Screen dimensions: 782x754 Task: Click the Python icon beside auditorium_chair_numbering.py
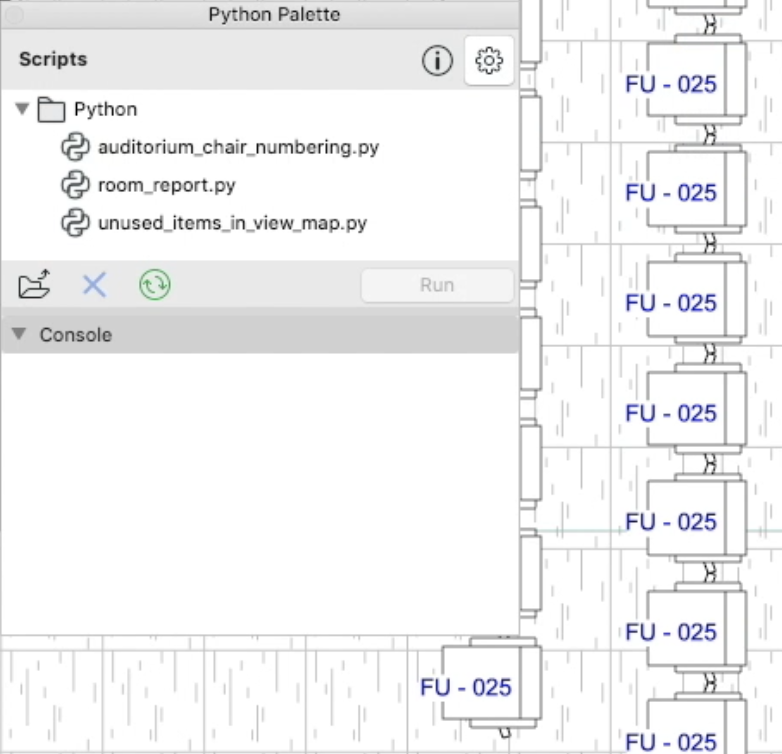click(x=75, y=147)
